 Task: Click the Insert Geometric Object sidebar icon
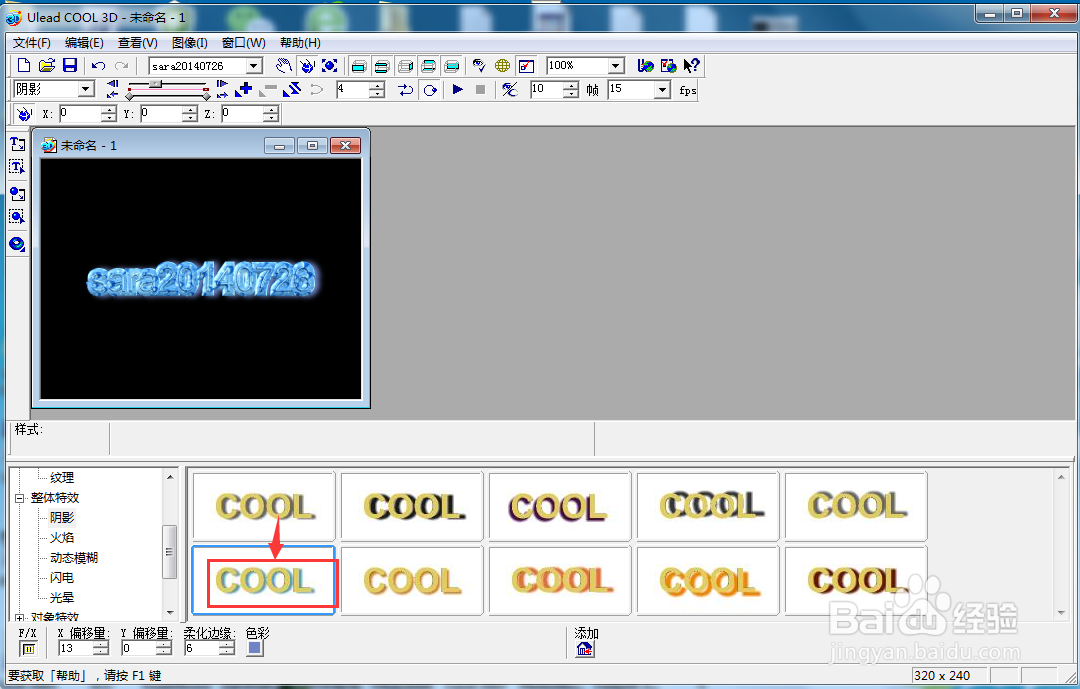(17, 244)
